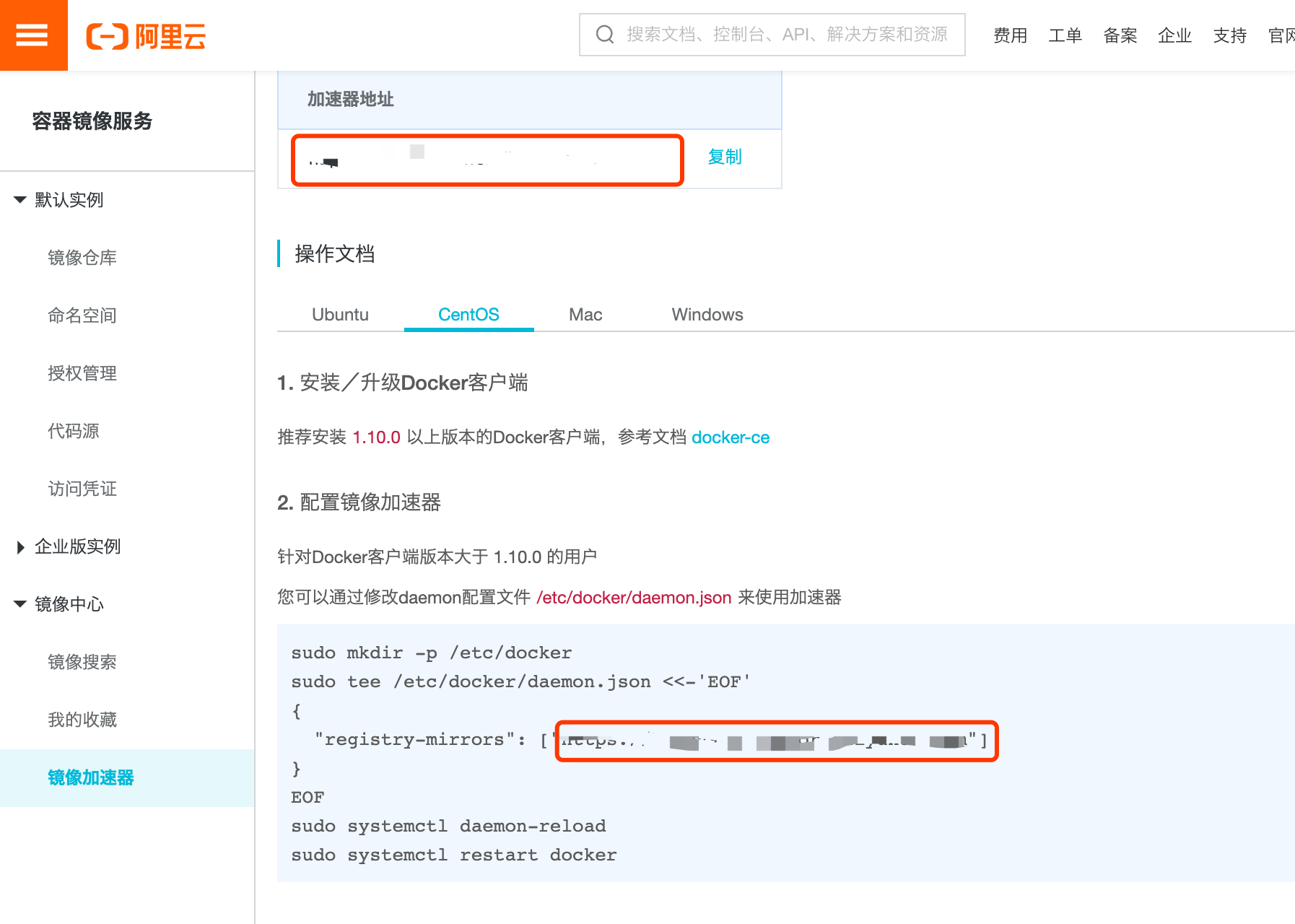Open 访问凭证 settings
The width and height of the screenshot is (1295, 924).
(82, 489)
